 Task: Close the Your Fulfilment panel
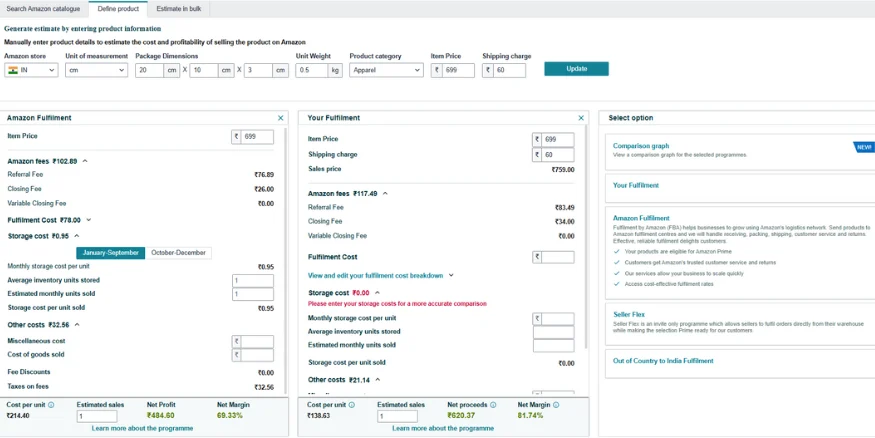coord(581,118)
